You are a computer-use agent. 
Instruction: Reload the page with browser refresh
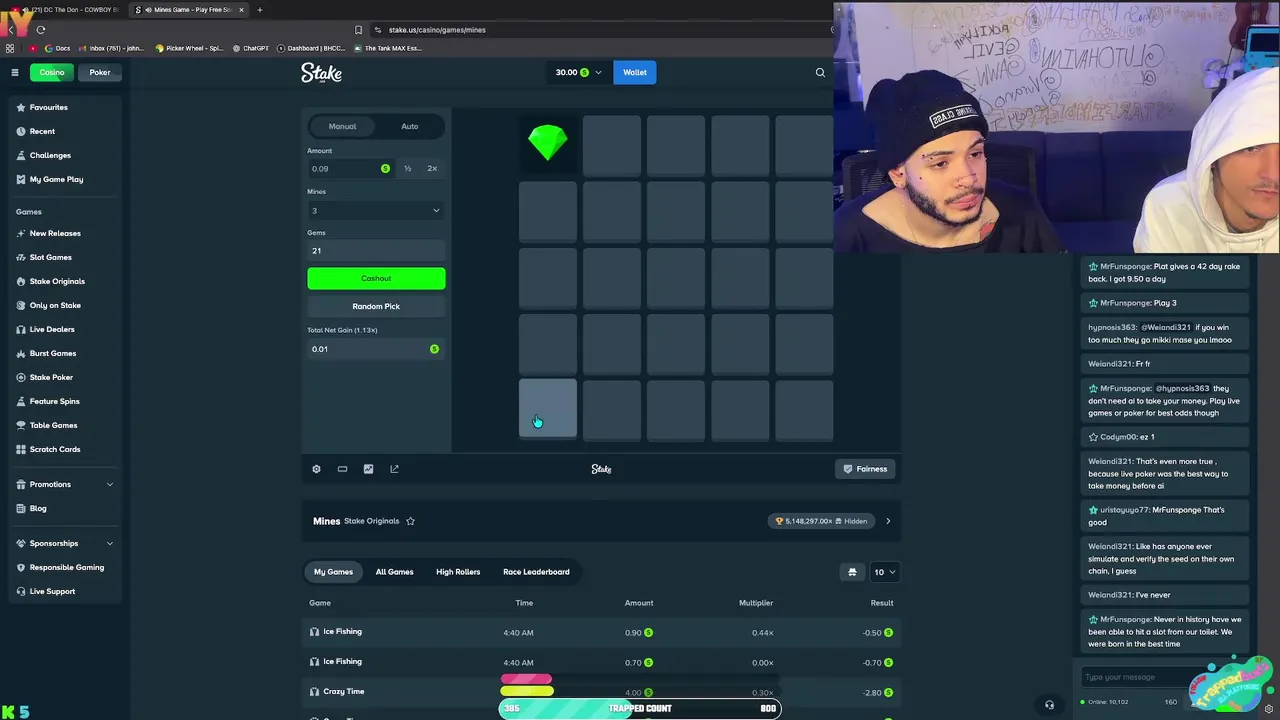coord(40,29)
